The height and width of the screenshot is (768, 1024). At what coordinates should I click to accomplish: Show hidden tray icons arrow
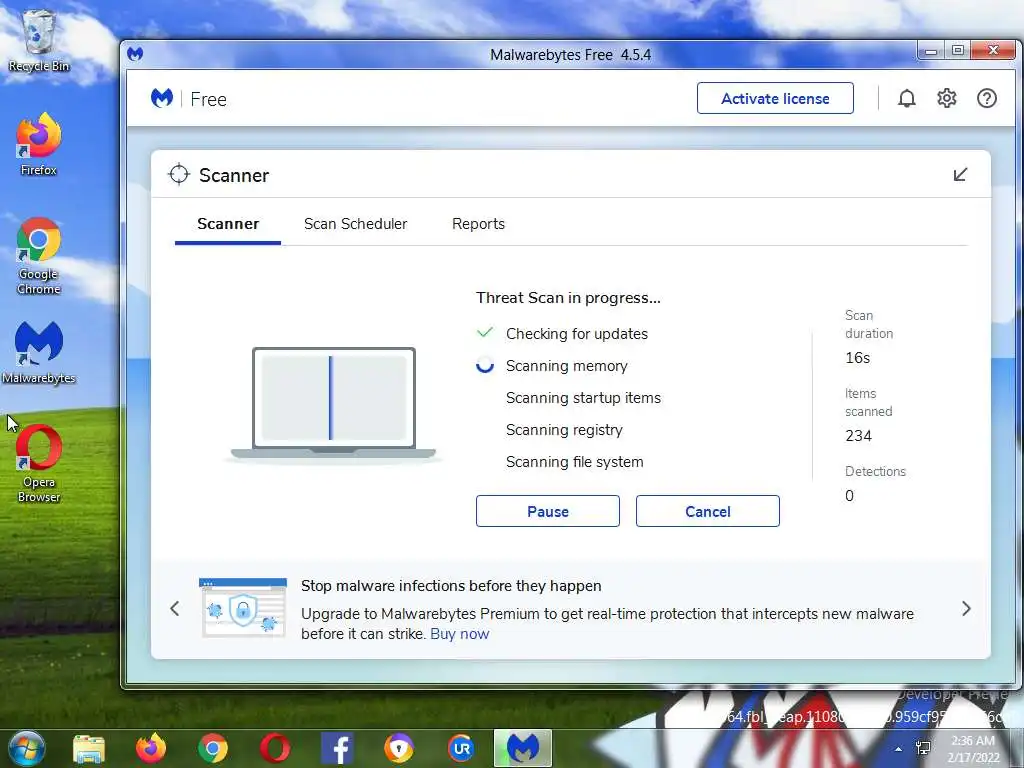coord(899,749)
